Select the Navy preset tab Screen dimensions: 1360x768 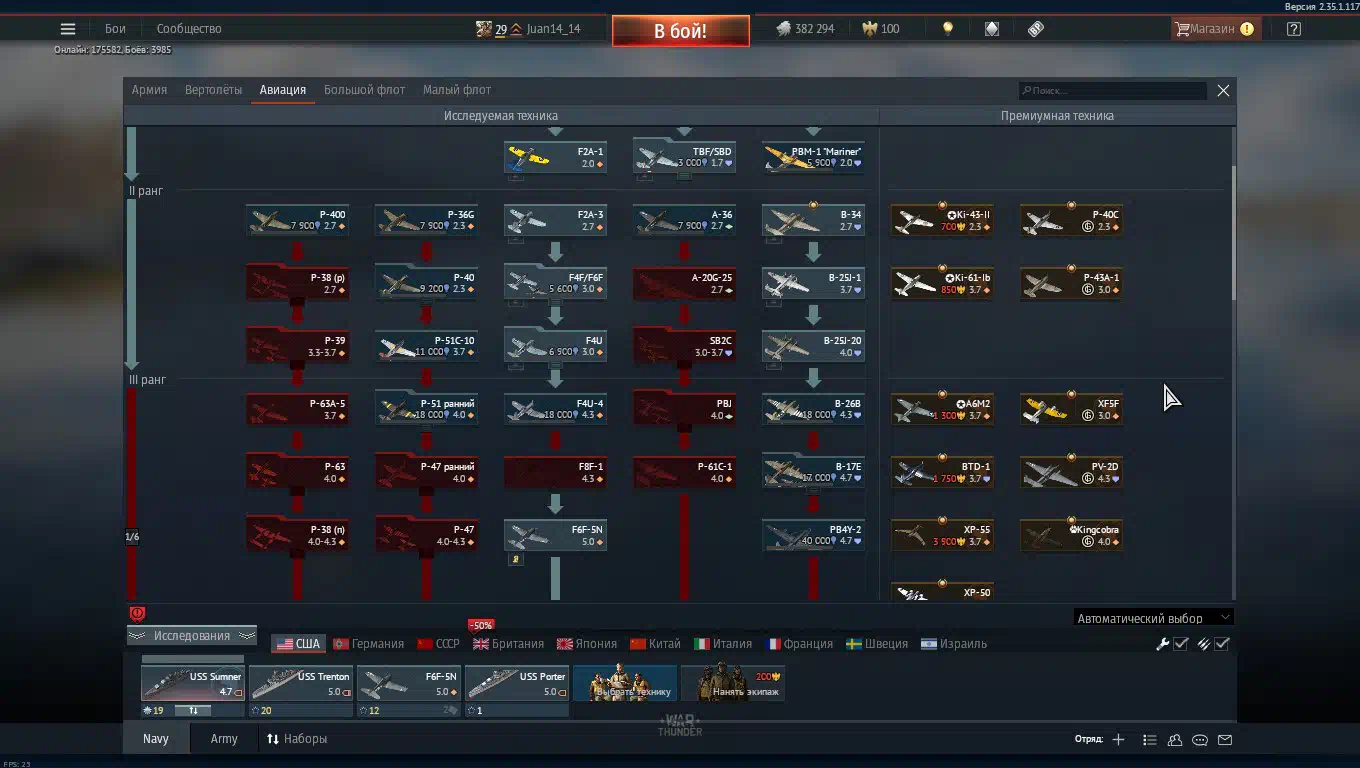tap(156, 739)
